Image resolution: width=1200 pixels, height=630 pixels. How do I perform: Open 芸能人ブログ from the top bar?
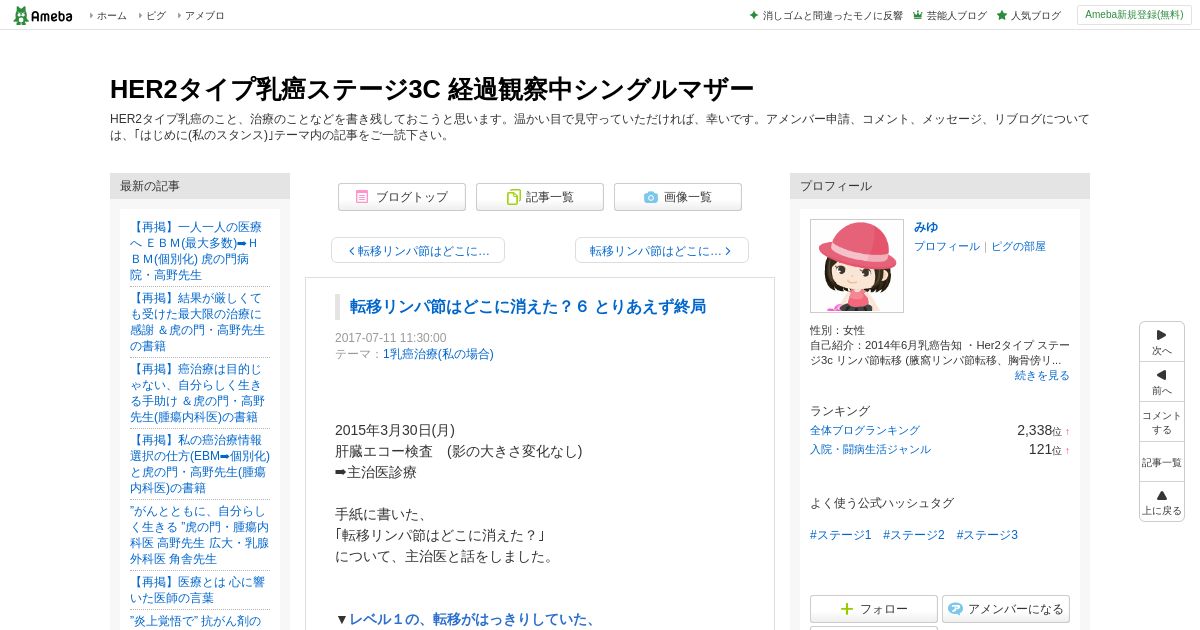click(x=949, y=15)
